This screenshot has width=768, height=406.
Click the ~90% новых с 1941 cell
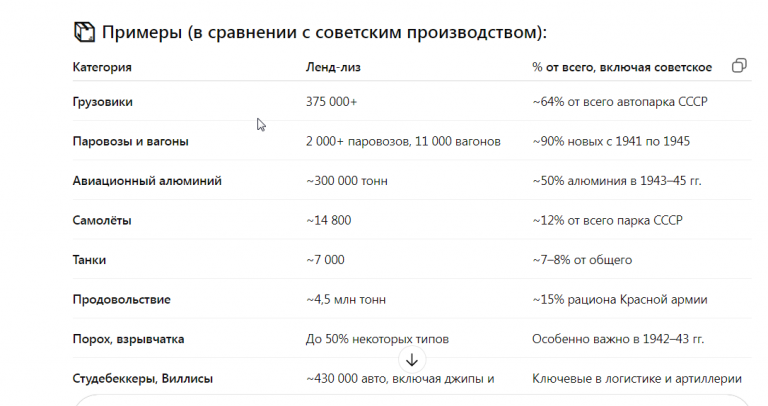(611, 142)
